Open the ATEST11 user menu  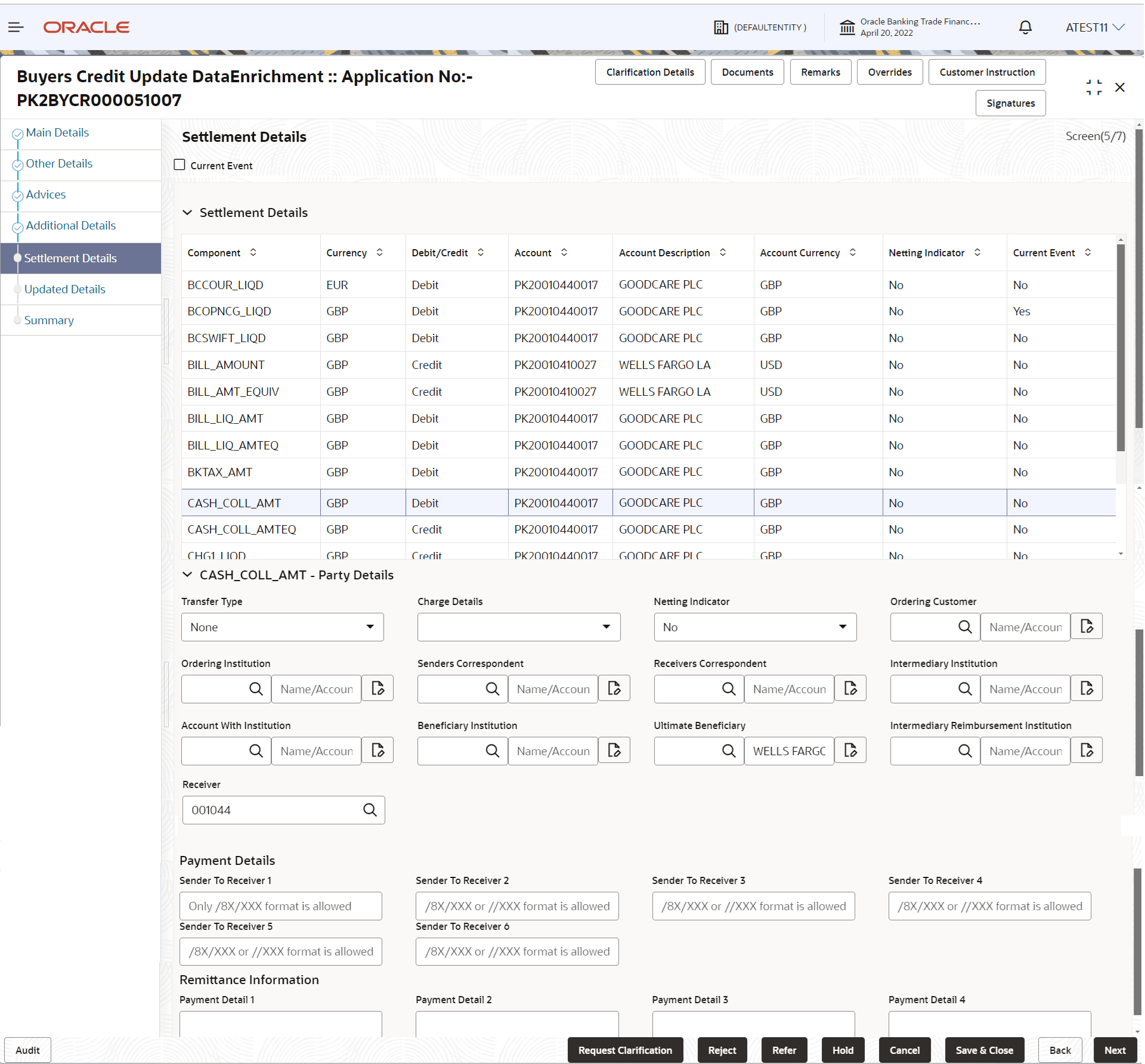click(x=1094, y=27)
